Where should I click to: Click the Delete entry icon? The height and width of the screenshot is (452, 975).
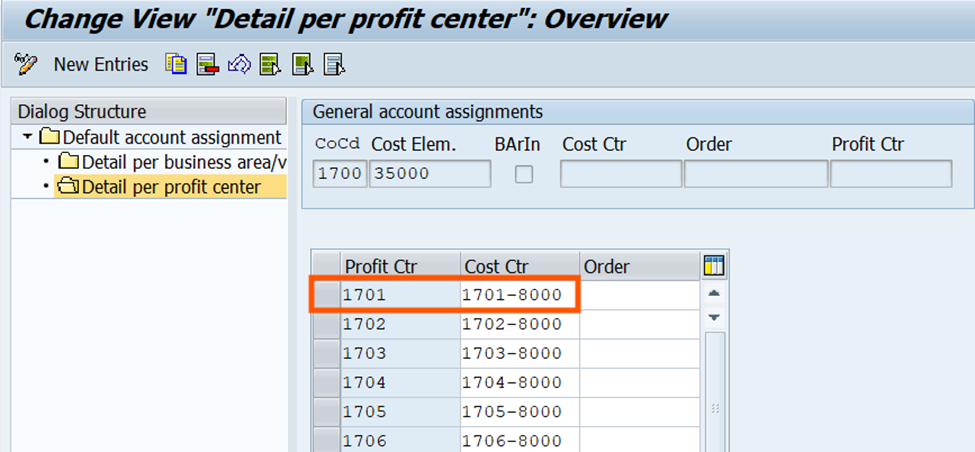tap(207, 65)
